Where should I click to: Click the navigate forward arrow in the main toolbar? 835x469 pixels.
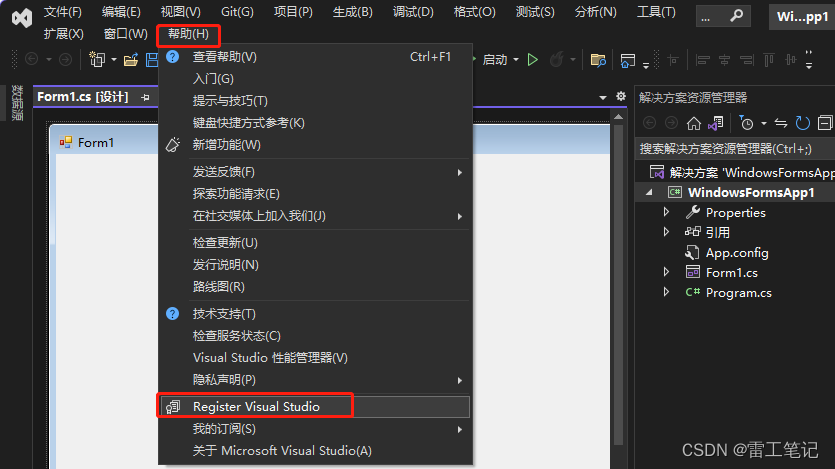click(x=66, y=59)
